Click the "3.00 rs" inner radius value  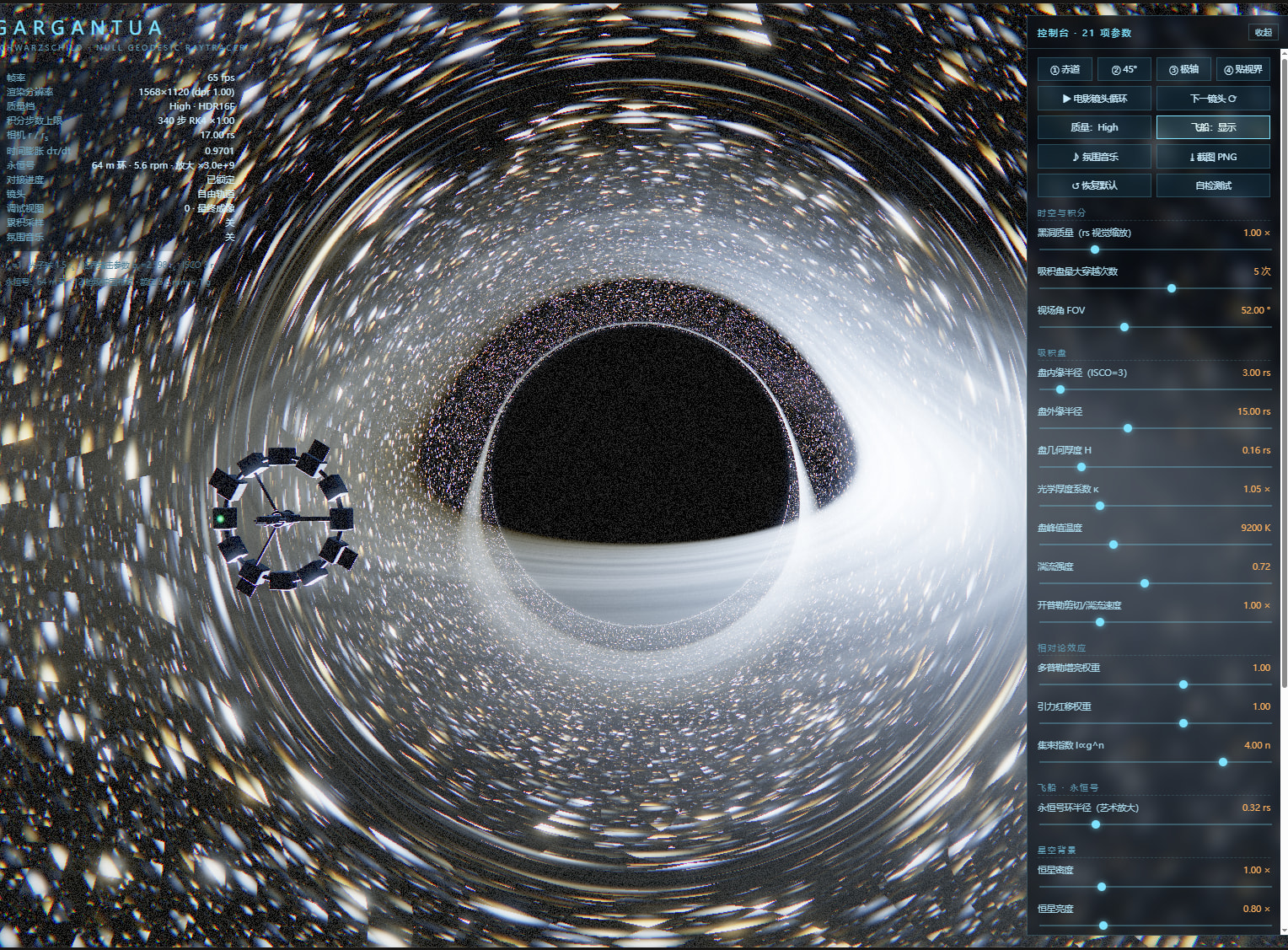tap(1256, 373)
